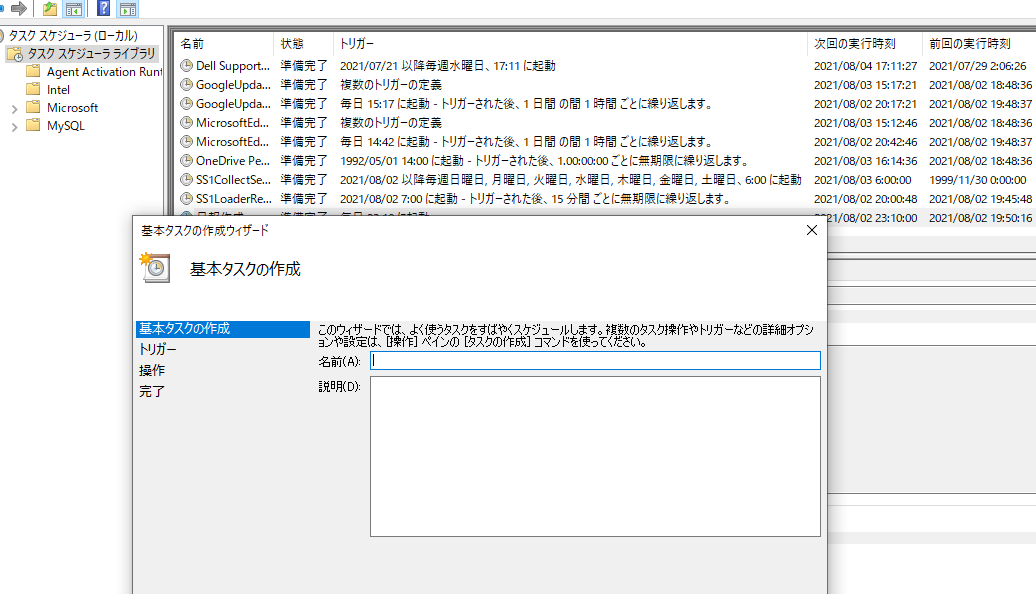
Task: Click next run time 2021/08/02 23:10:00
Action: point(873,218)
